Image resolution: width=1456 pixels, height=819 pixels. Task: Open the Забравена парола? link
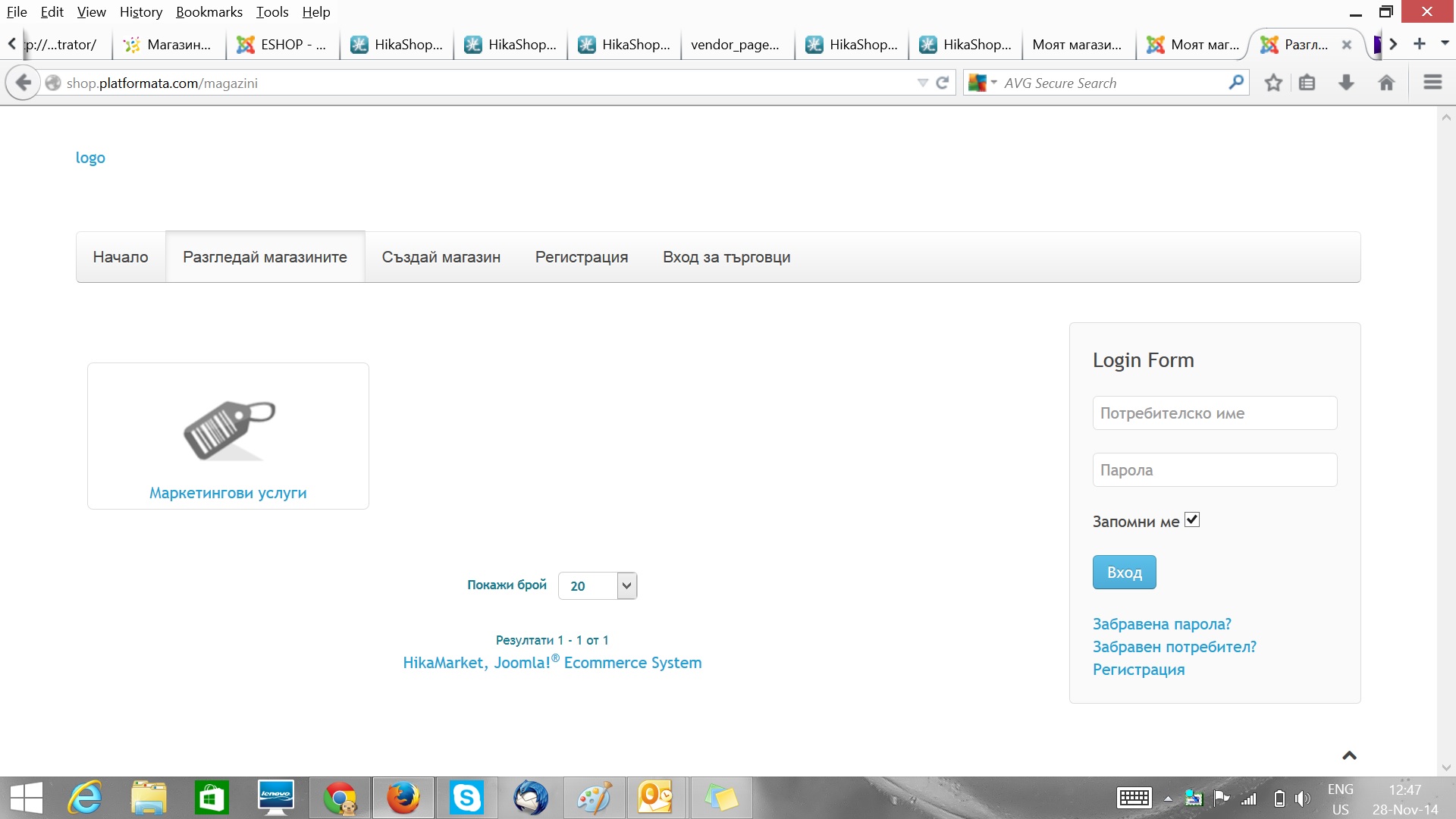(1161, 624)
